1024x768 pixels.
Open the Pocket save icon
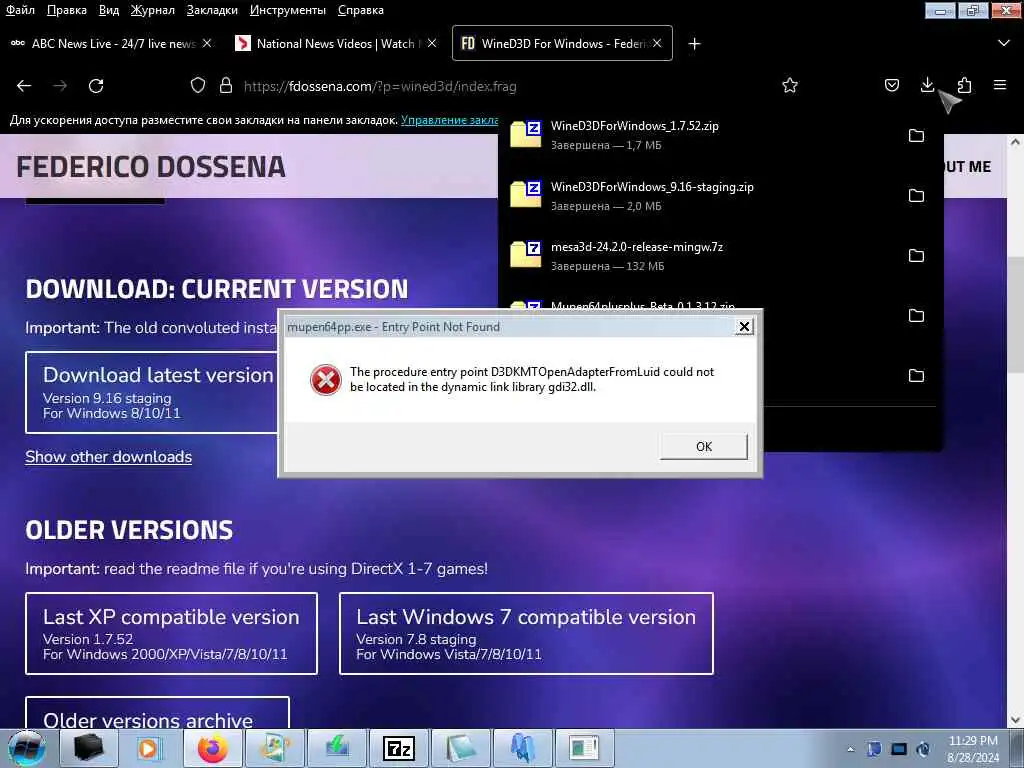pos(892,86)
